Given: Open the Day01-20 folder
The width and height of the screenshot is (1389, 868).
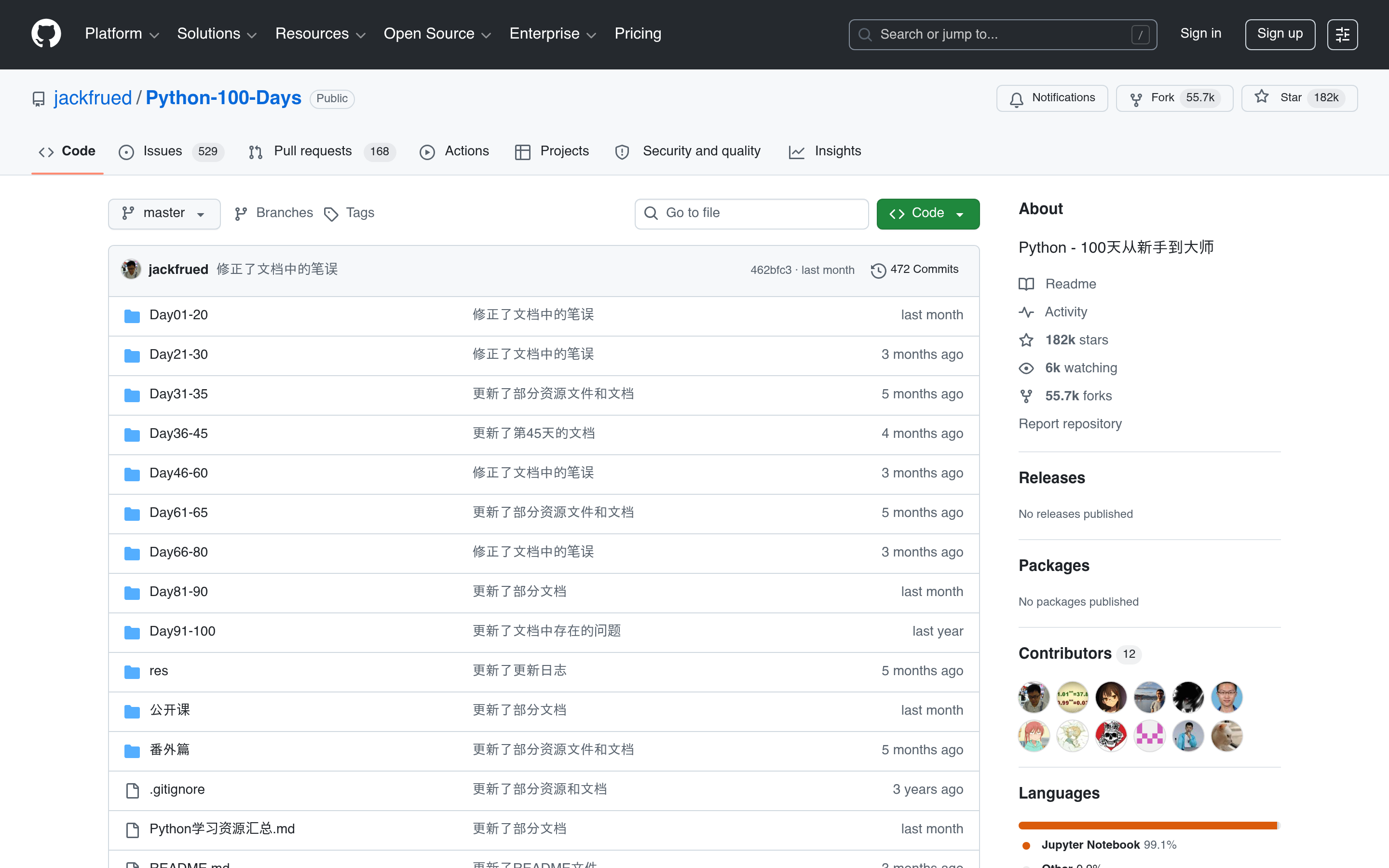Looking at the screenshot, I should click(178, 315).
